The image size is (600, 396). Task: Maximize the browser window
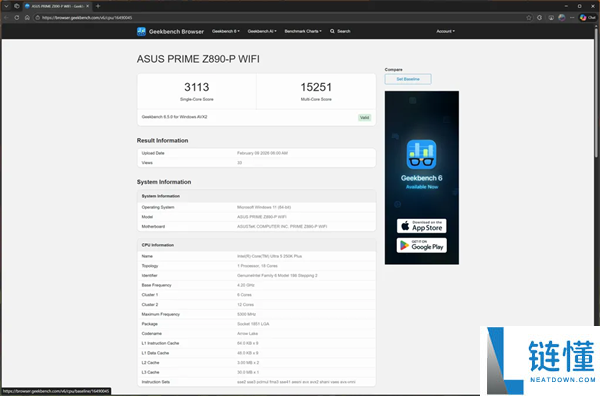point(579,6)
